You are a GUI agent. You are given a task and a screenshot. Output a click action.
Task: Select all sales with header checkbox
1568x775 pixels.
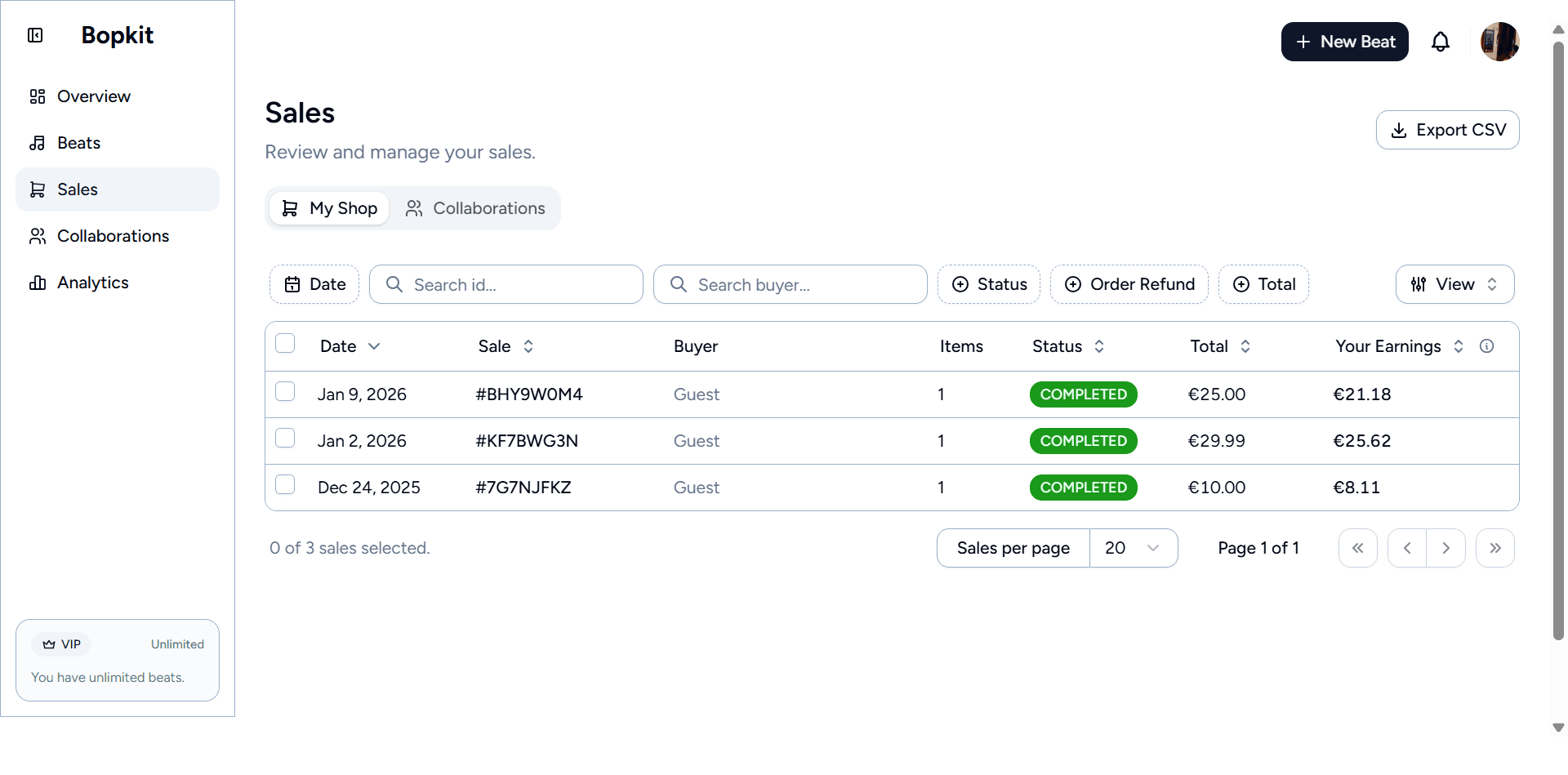[285, 343]
